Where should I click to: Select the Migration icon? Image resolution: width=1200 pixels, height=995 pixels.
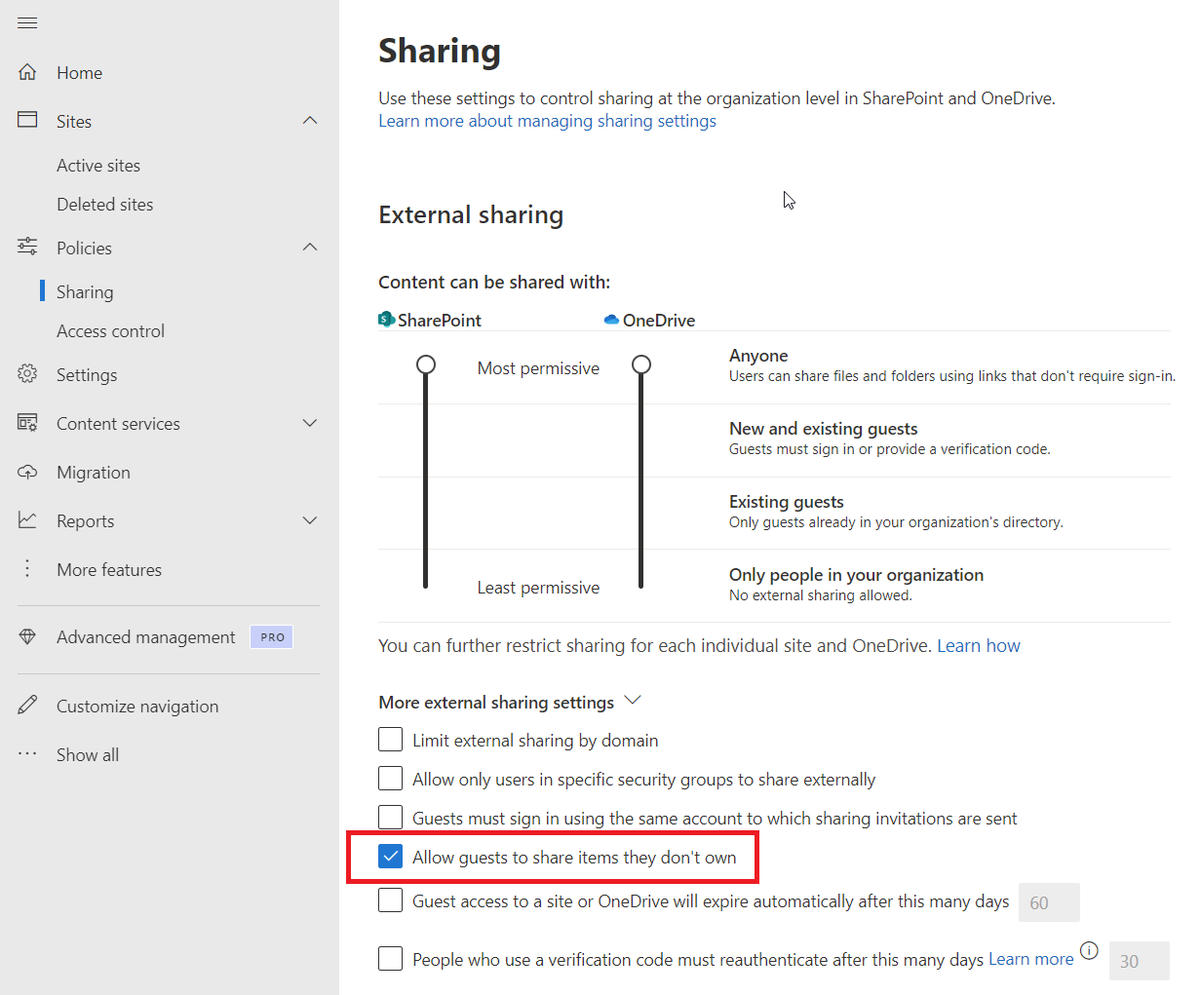point(28,471)
